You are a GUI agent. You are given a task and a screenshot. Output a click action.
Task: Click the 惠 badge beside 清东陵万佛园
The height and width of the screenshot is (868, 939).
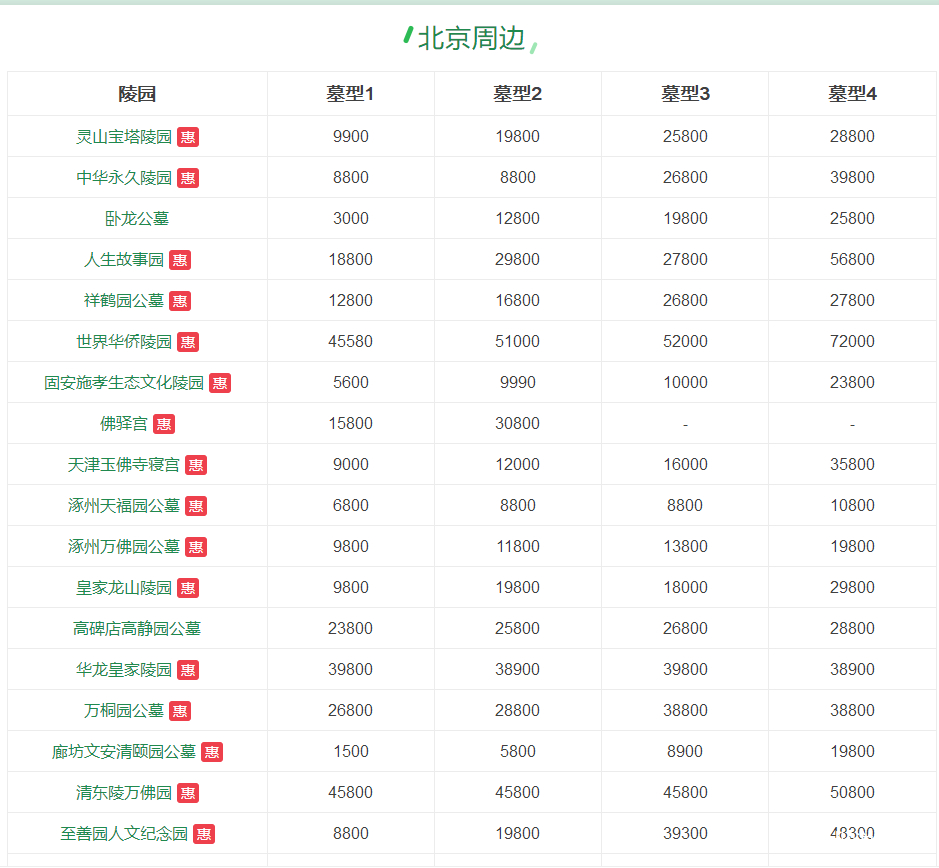pyautogui.click(x=188, y=793)
